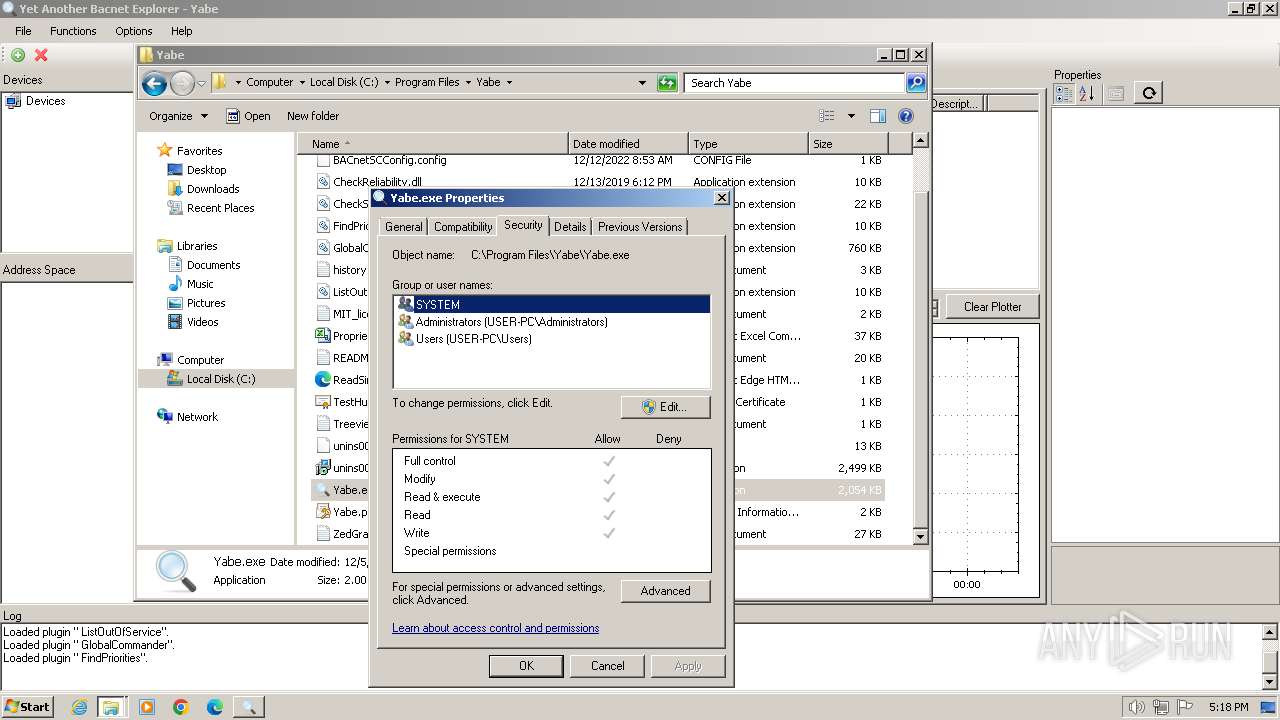Click Internet Explorer taskbar icon
The height and width of the screenshot is (720, 1280).
80,707
